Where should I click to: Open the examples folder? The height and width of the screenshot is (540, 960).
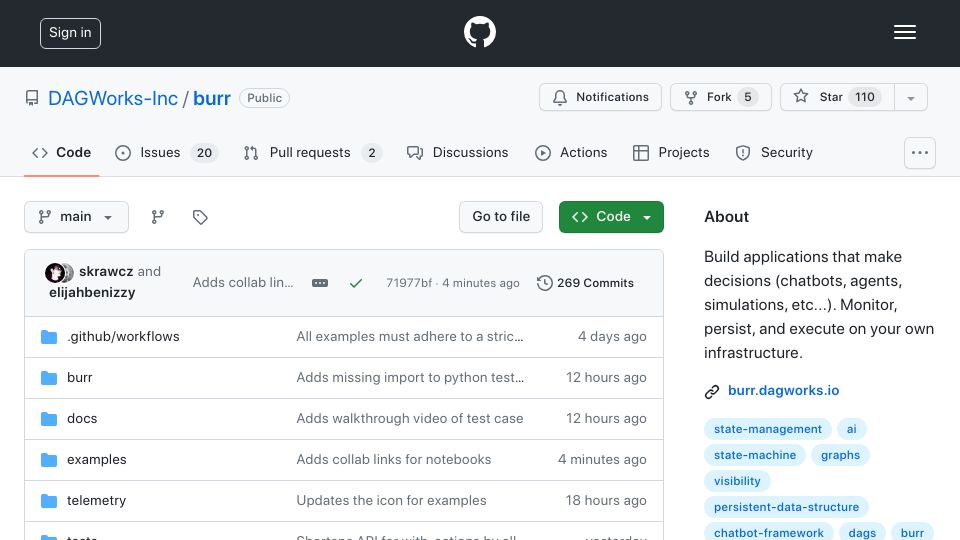[x=97, y=460]
